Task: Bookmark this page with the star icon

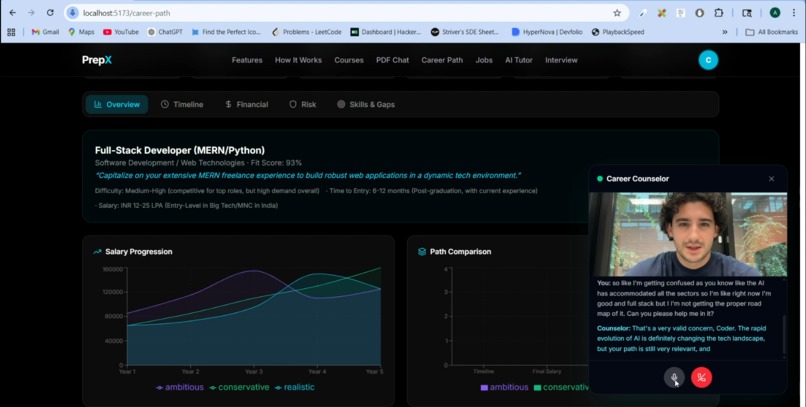Action: pos(617,13)
